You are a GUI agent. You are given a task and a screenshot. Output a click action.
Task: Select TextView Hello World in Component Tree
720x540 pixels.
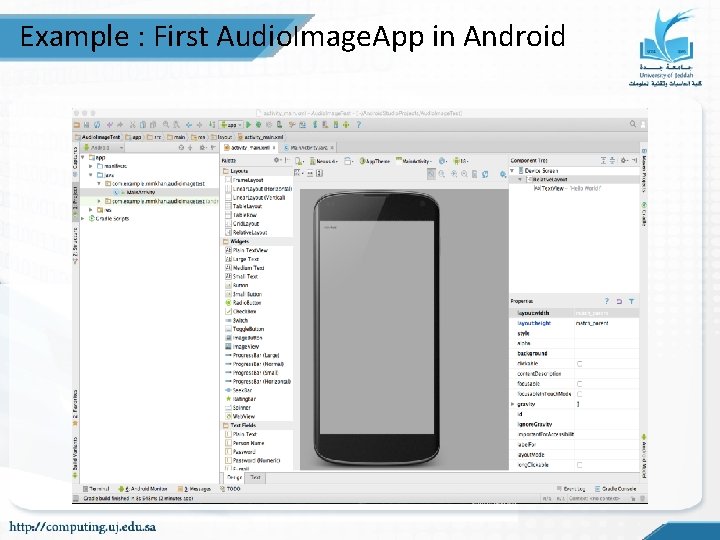click(x=567, y=188)
